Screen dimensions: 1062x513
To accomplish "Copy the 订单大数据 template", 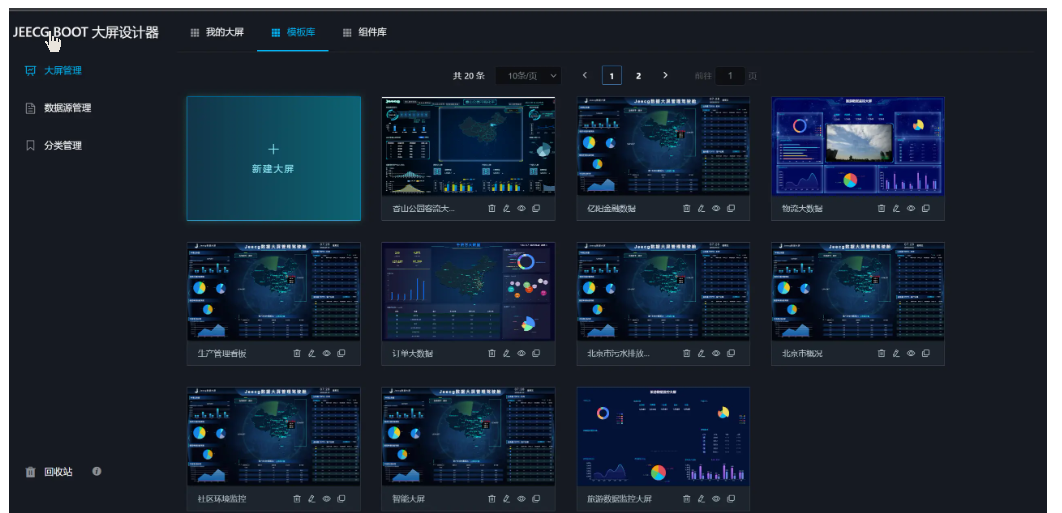I will click(536, 353).
